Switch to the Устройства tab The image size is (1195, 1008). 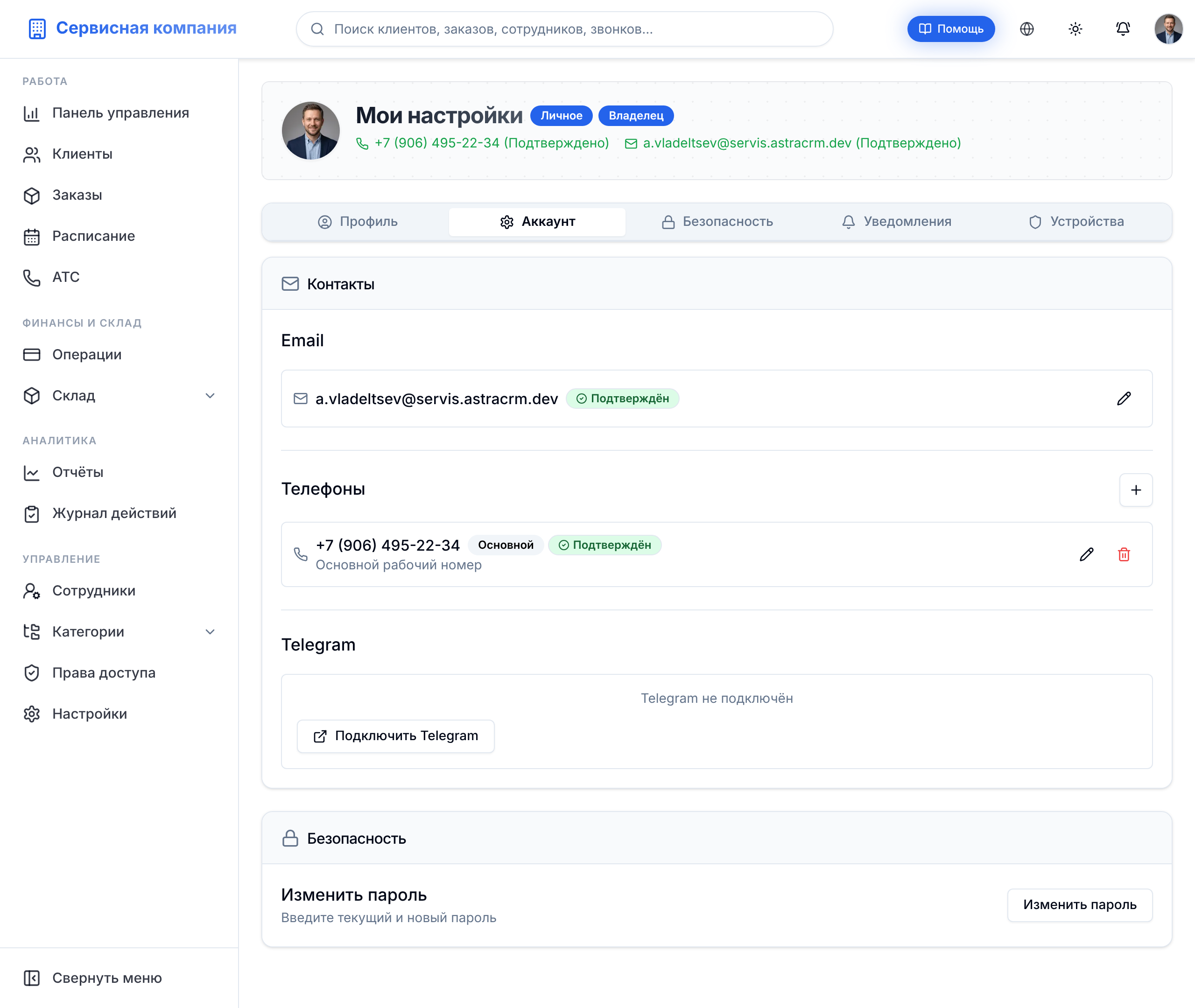pyautogui.click(x=1075, y=222)
